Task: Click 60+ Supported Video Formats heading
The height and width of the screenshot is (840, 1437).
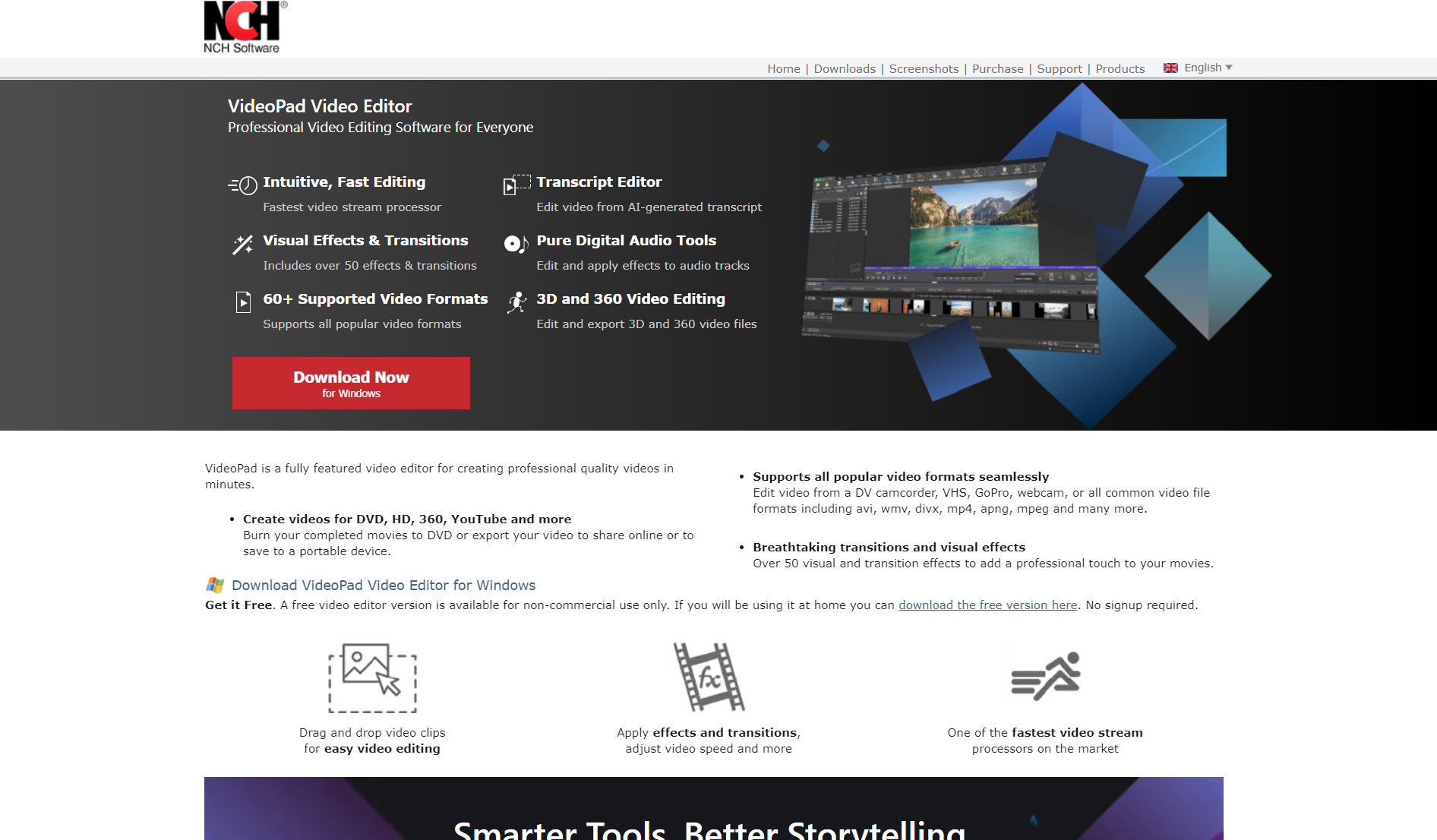Action: tap(375, 298)
